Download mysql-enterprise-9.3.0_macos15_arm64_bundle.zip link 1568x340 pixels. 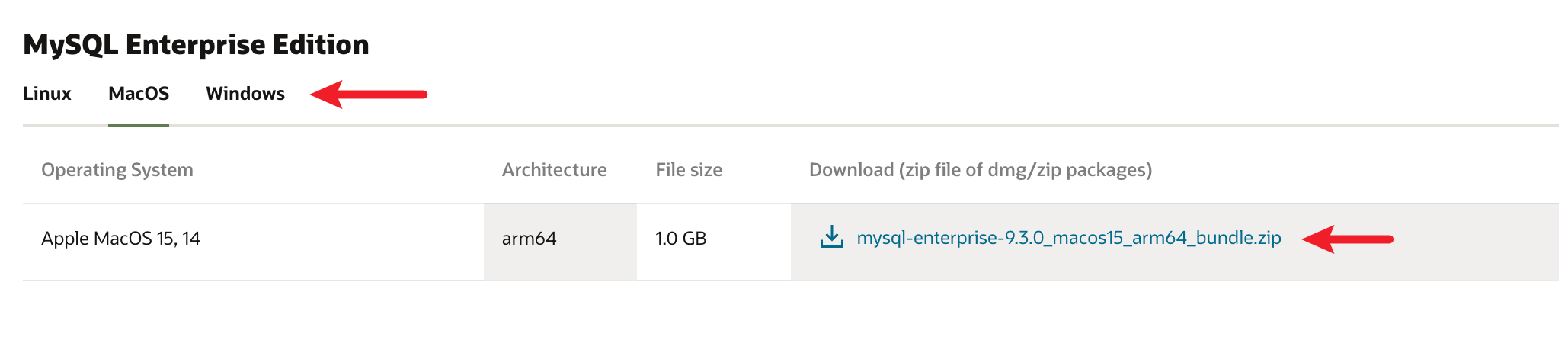(x=1068, y=238)
